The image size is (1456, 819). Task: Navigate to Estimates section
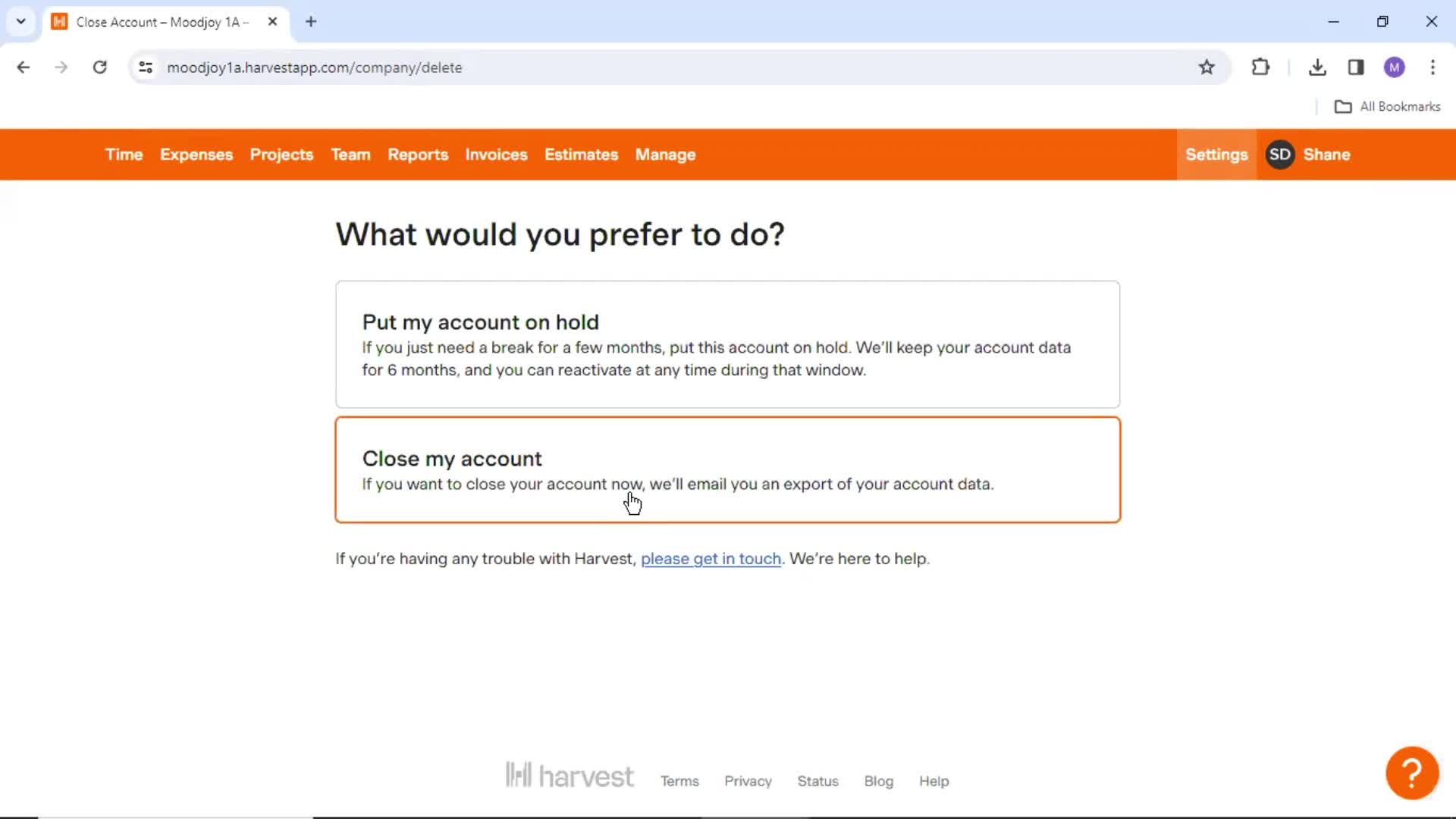coord(582,155)
